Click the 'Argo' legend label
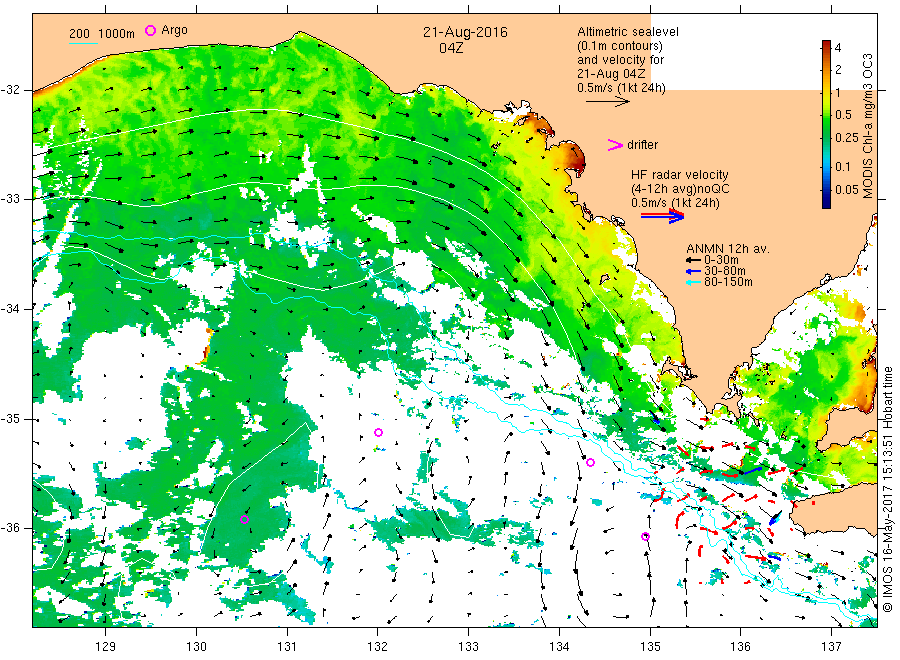 click(x=174, y=30)
